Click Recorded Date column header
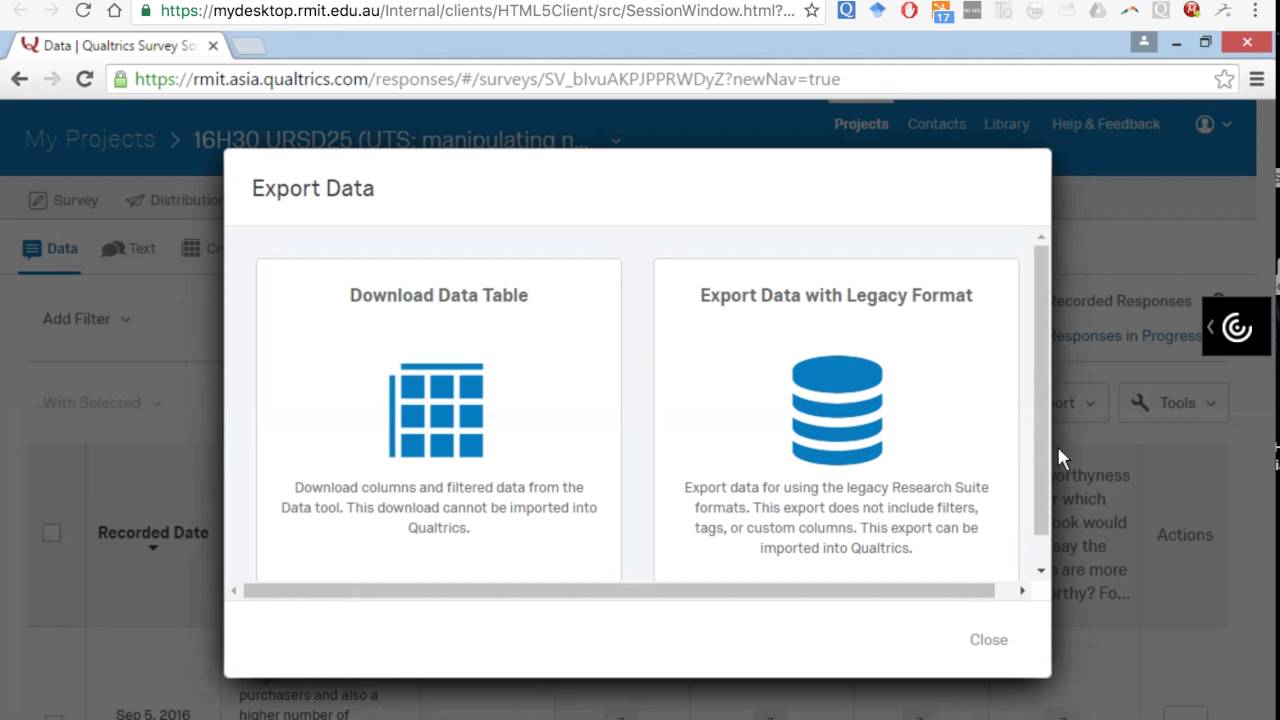 tap(153, 533)
